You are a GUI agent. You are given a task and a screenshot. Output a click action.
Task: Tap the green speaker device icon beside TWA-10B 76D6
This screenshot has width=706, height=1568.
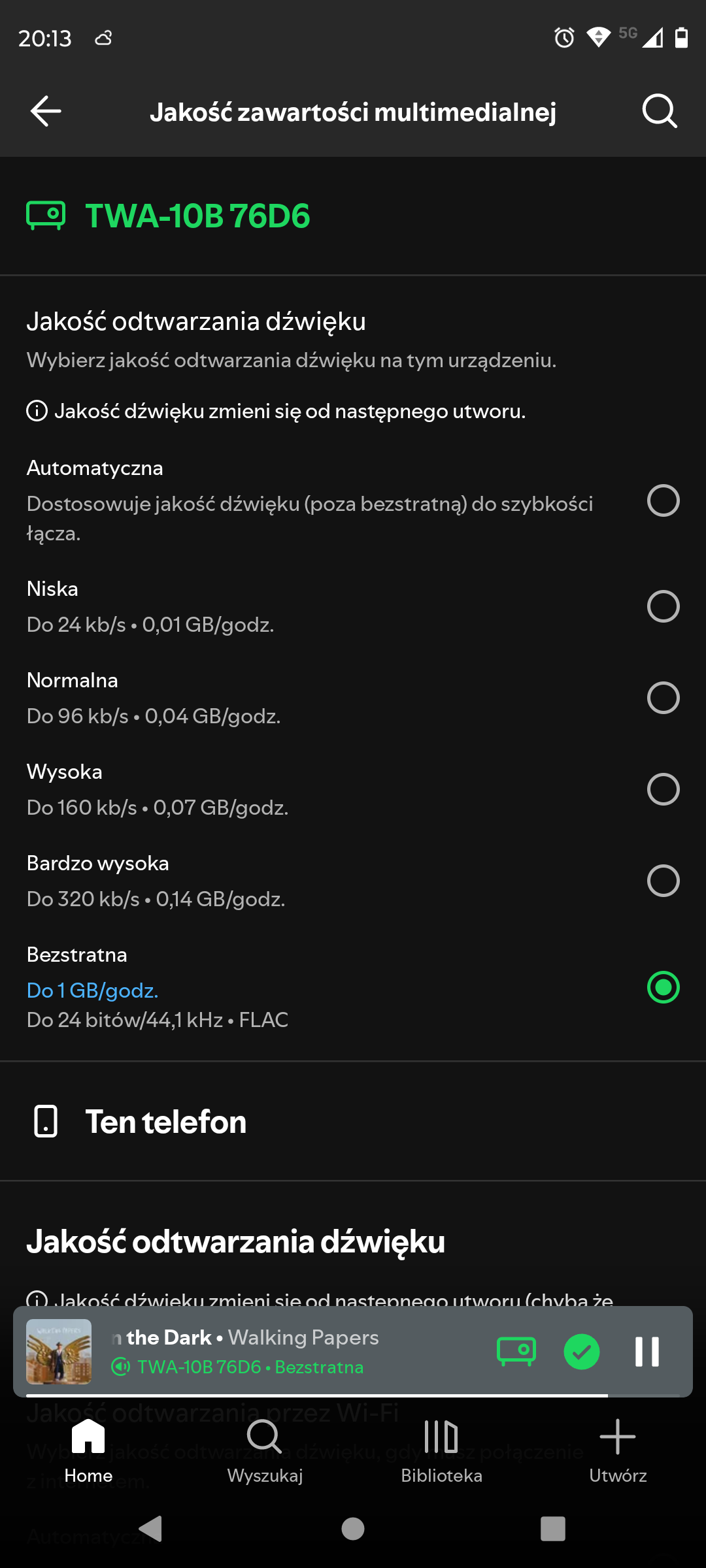(x=46, y=216)
